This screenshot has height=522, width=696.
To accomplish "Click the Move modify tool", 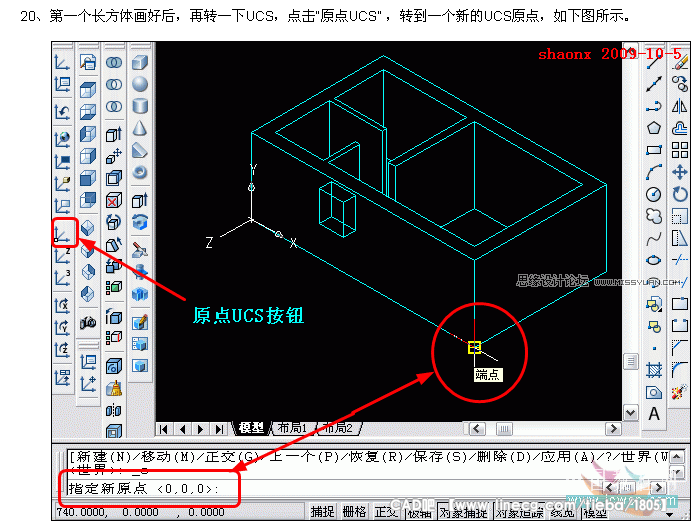I will click(x=680, y=172).
